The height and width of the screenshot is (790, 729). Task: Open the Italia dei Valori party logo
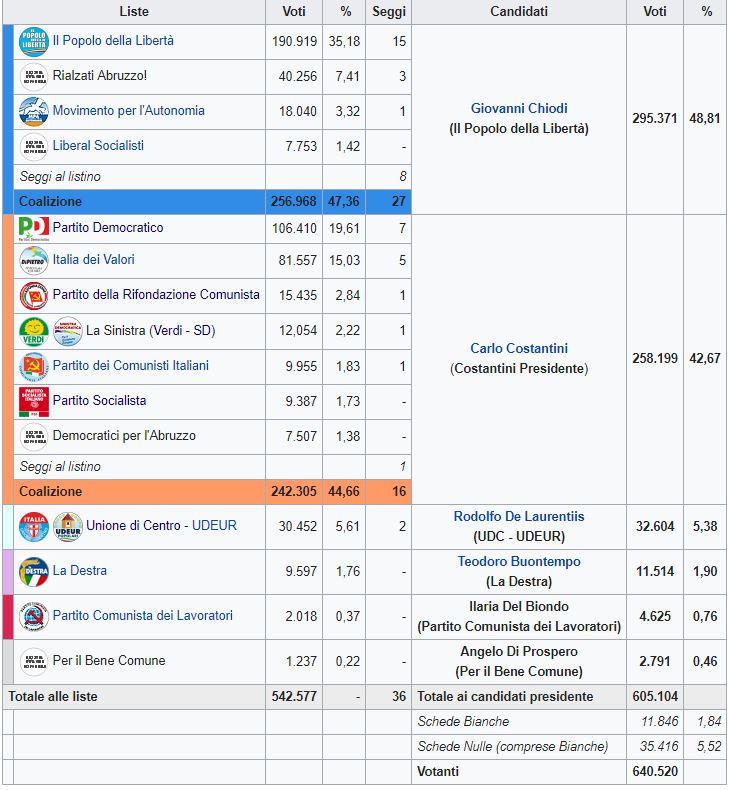coord(34,260)
